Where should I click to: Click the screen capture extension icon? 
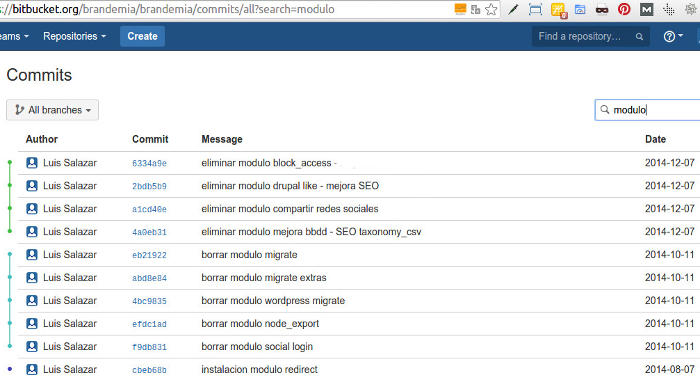pyautogui.click(x=535, y=9)
